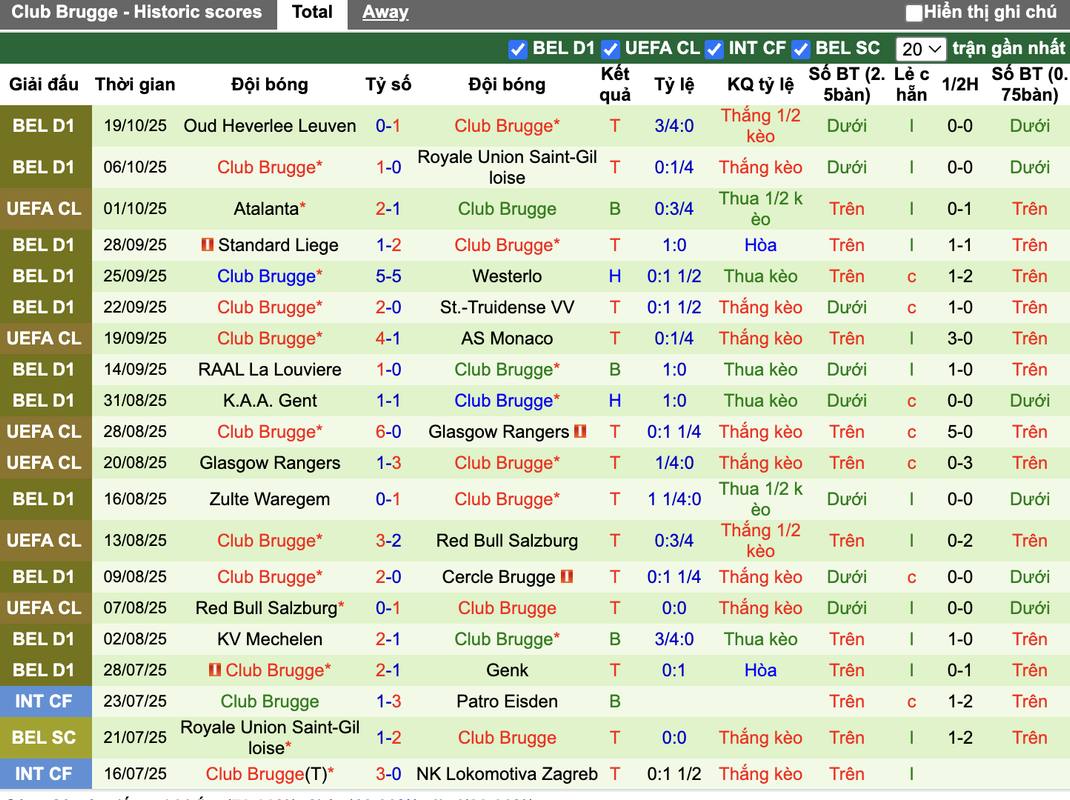
Task: Uncheck the INT CF filter checkbox
Action: tap(714, 49)
